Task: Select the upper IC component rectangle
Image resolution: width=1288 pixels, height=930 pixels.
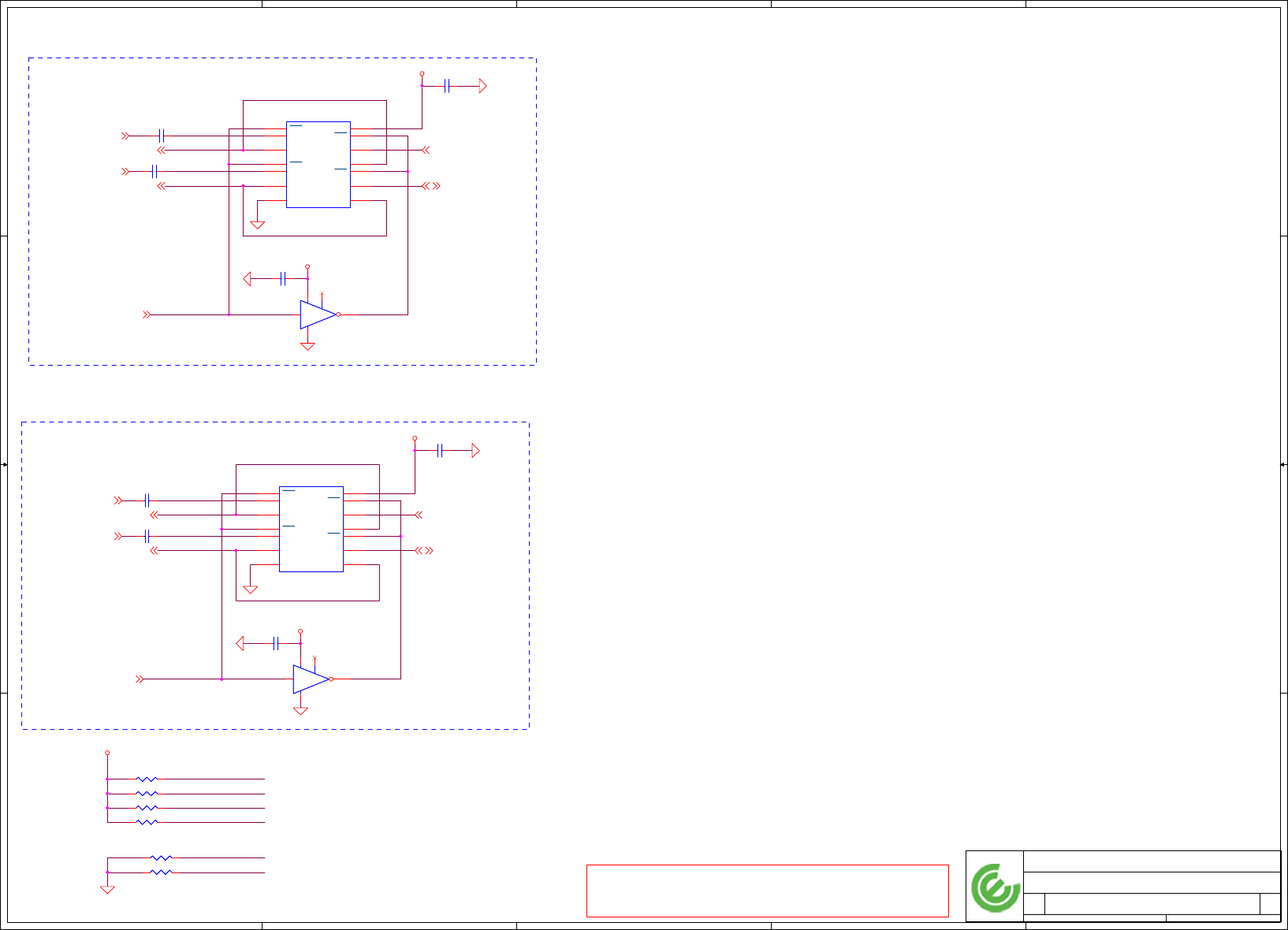Action: [318, 165]
